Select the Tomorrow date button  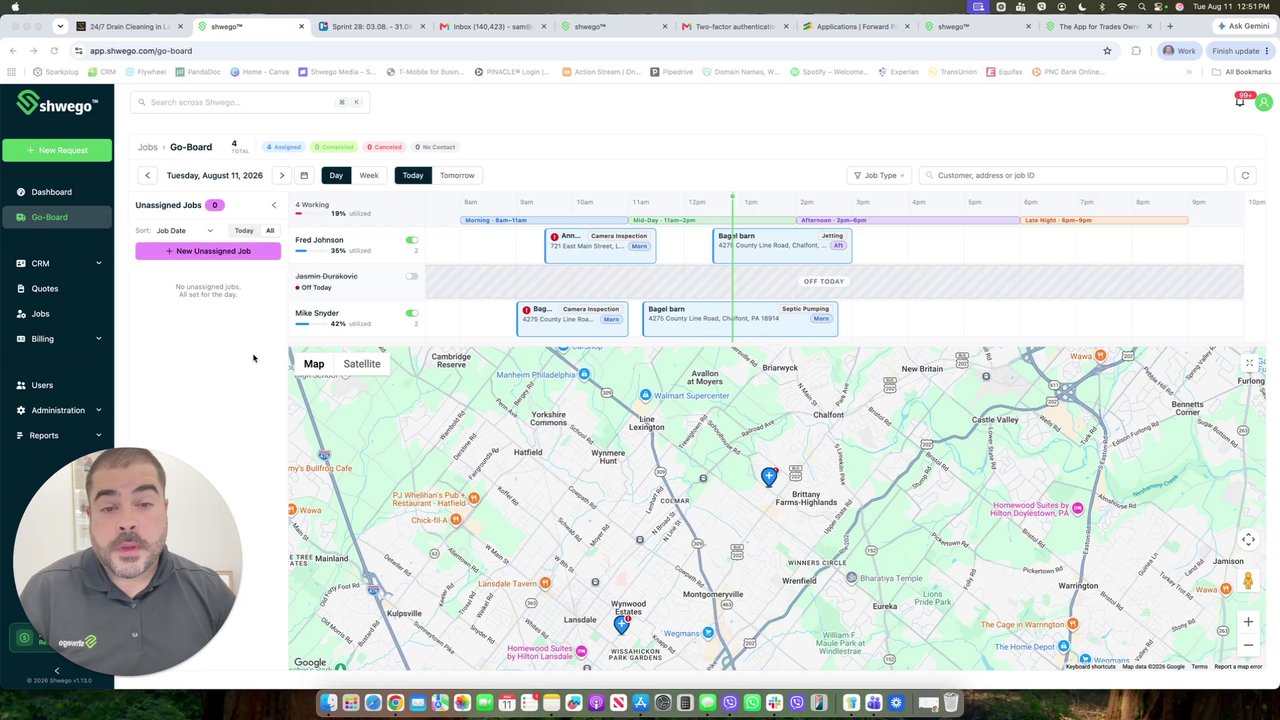point(457,175)
